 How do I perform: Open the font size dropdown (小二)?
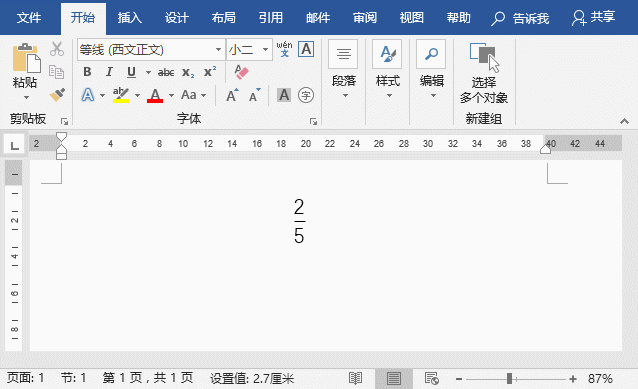coord(266,50)
